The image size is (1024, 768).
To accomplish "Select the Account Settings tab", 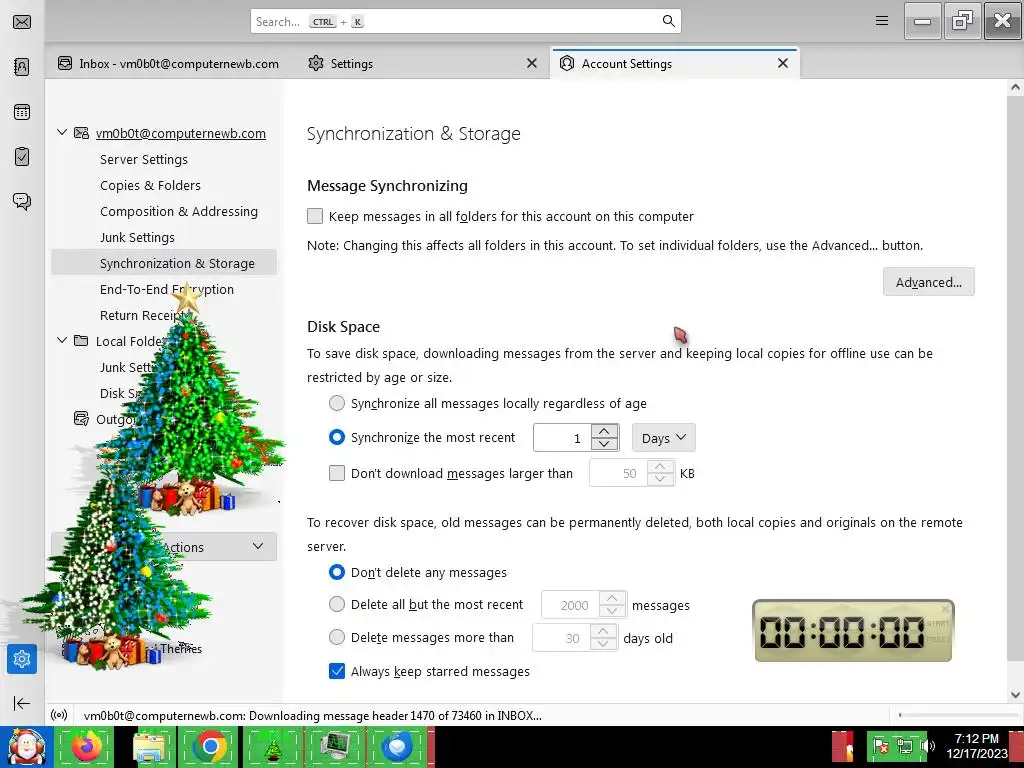I will click(675, 63).
